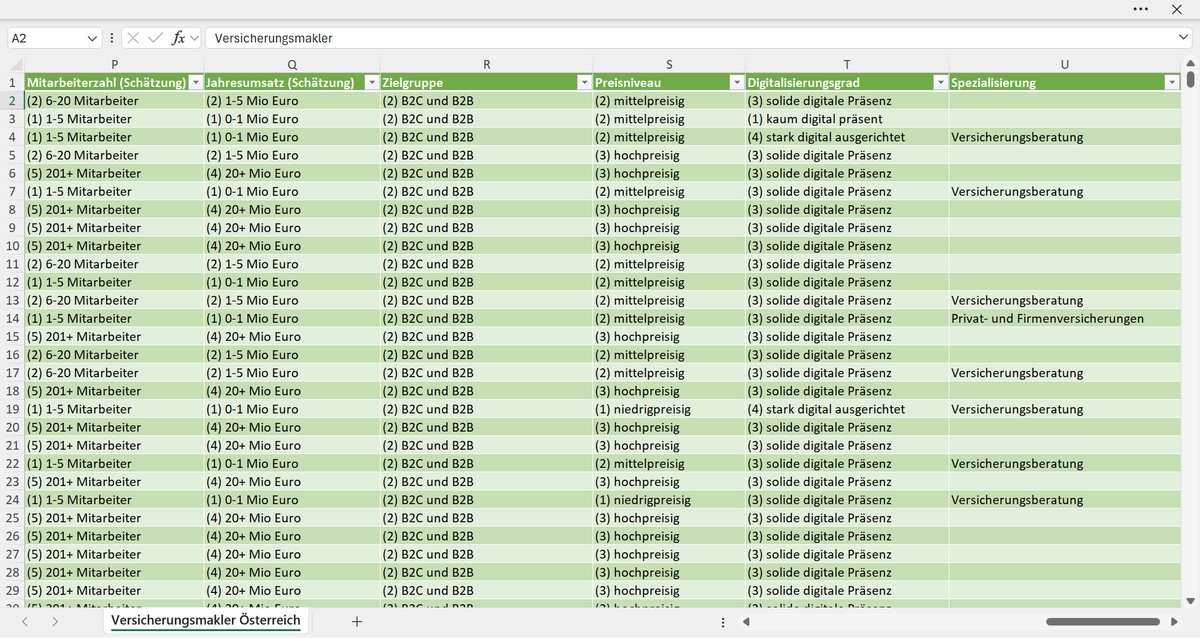Confirm entry with the checkmark icon

click(x=155, y=38)
